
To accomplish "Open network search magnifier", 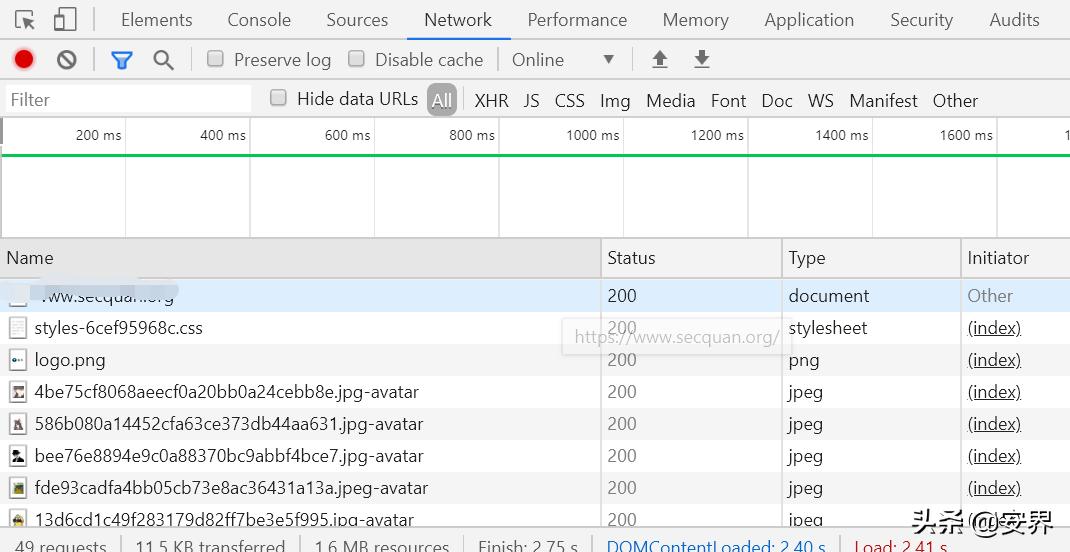I will (164, 60).
